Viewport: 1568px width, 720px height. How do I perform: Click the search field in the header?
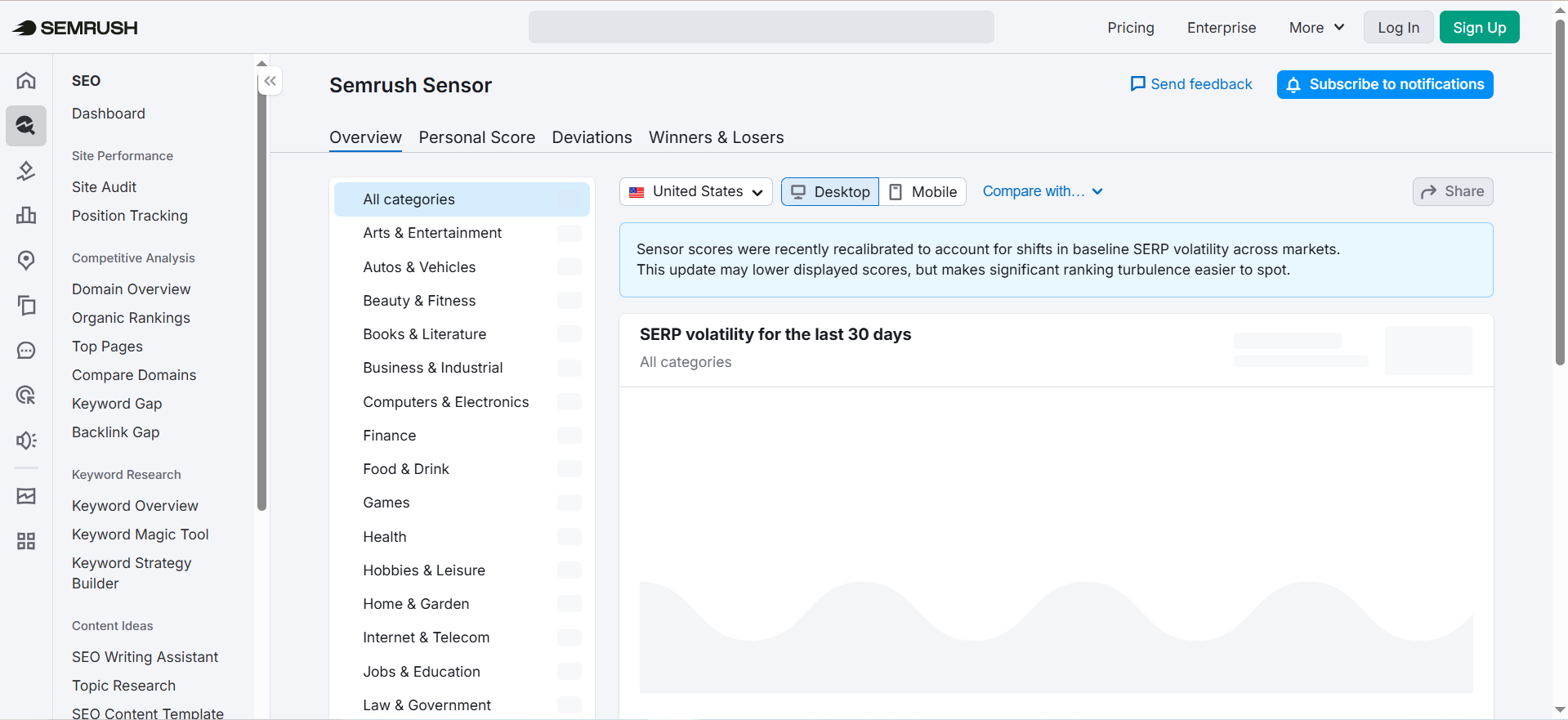[x=761, y=27]
